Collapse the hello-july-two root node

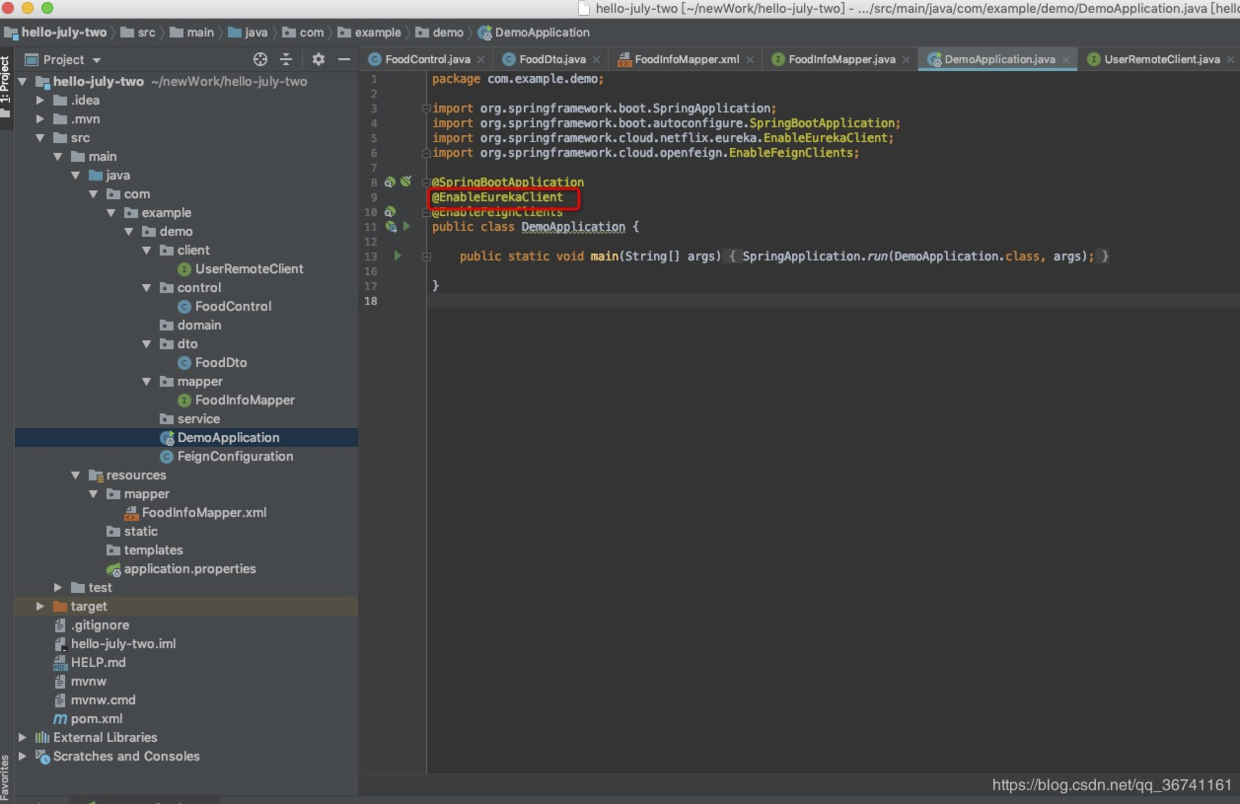(23, 81)
